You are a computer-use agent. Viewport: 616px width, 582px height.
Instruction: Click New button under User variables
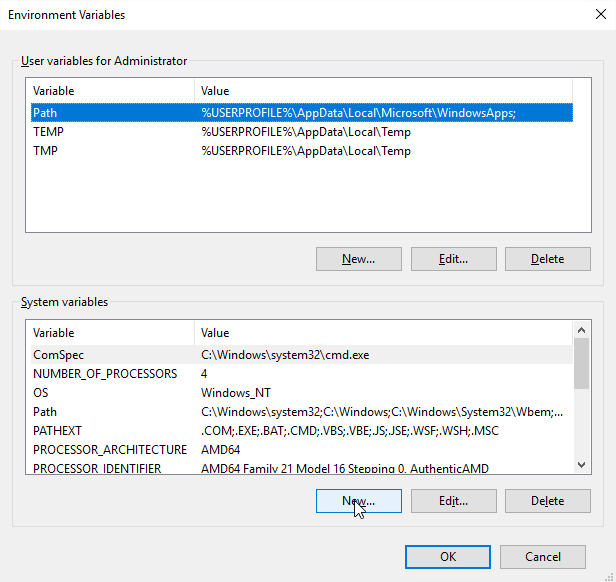[358, 259]
